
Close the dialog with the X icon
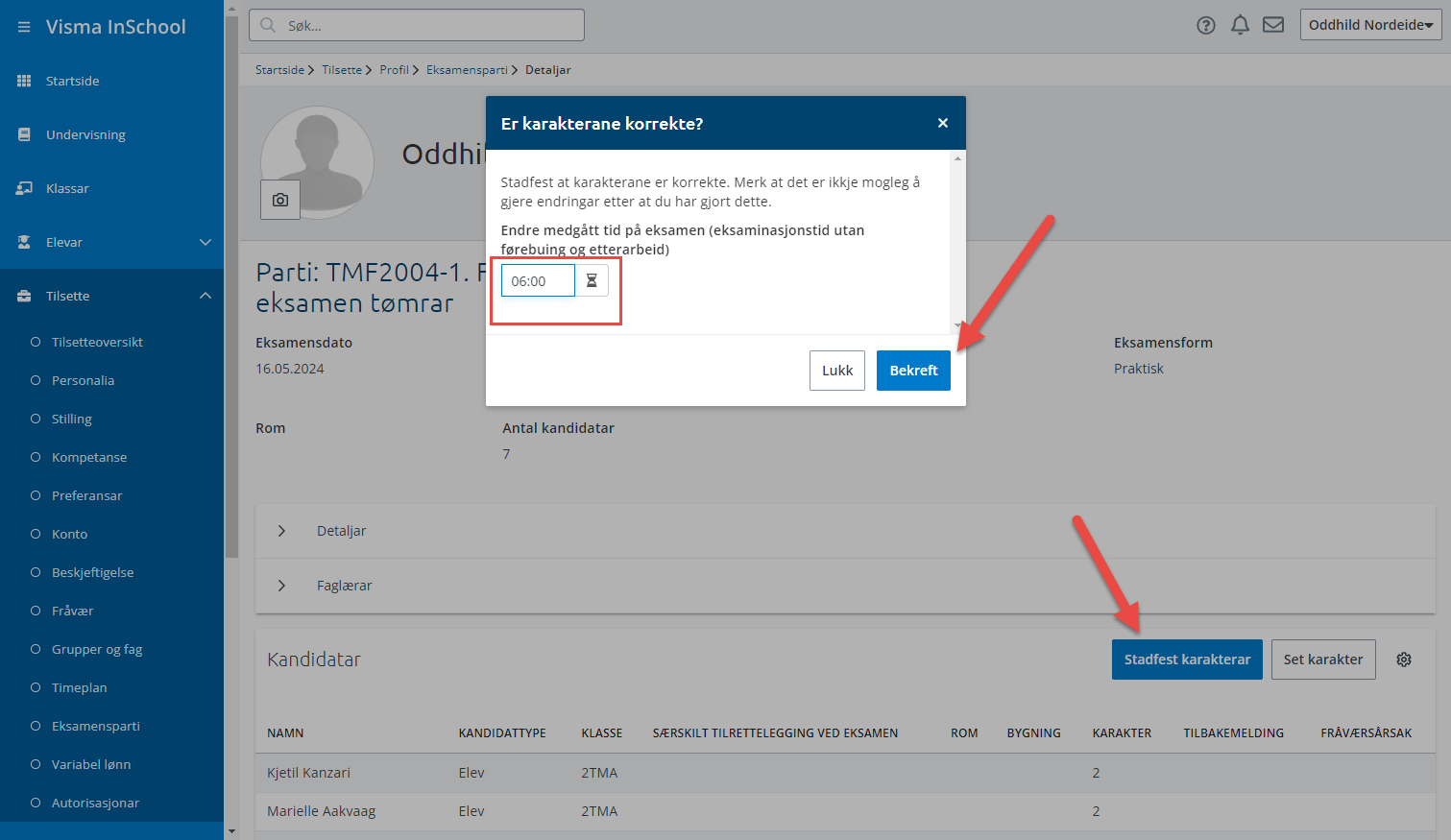pyautogui.click(x=942, y=123)
